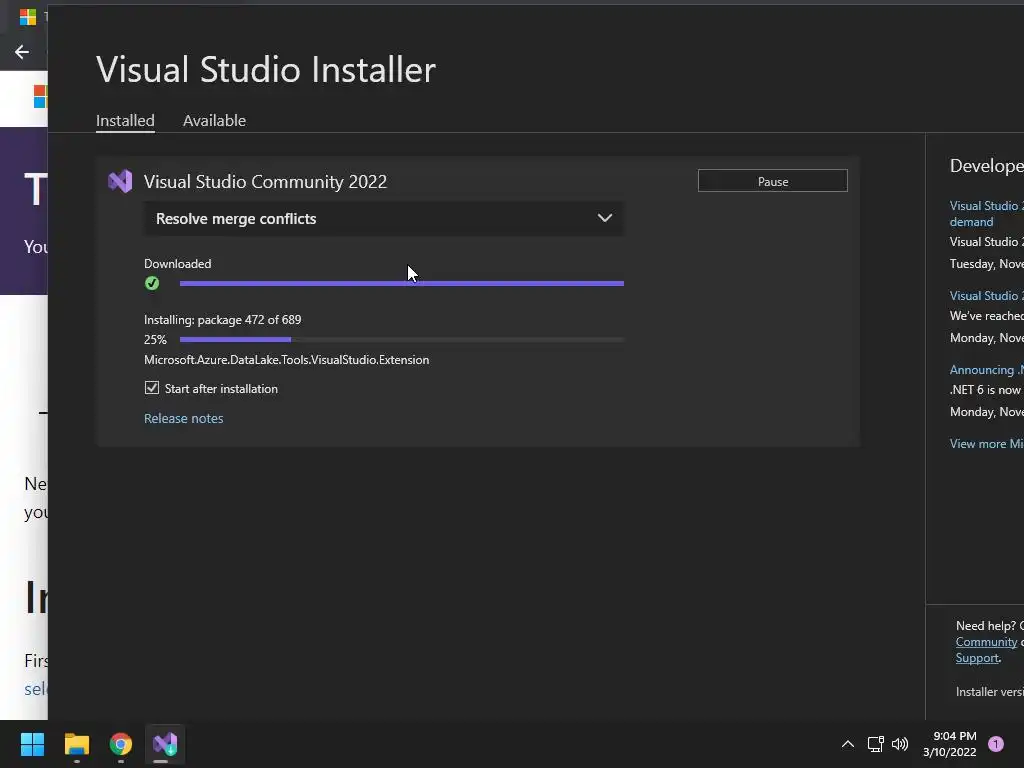Click the Visual Studio Community 2022 logo icon

click(120, 182)
